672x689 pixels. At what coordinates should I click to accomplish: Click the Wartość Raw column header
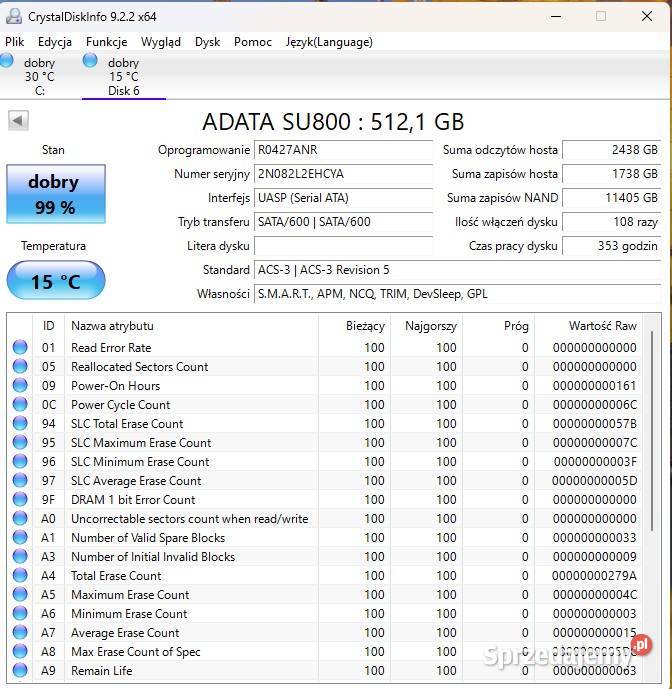[588, 326]
